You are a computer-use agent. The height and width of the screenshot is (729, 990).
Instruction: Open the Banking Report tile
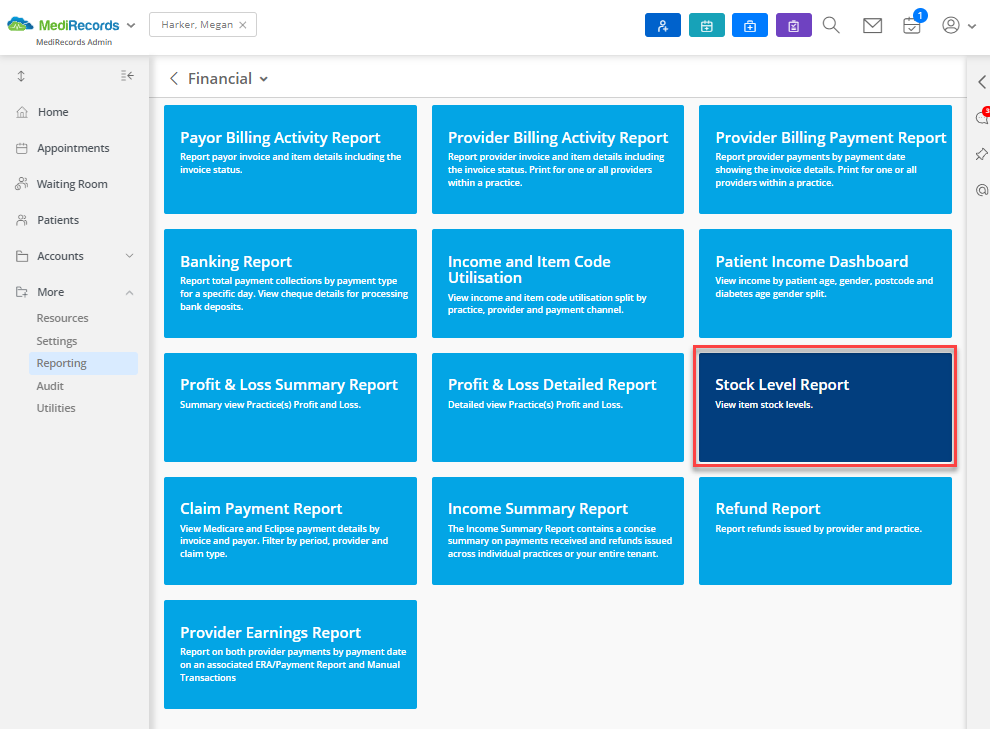click(x=290, y=283)
